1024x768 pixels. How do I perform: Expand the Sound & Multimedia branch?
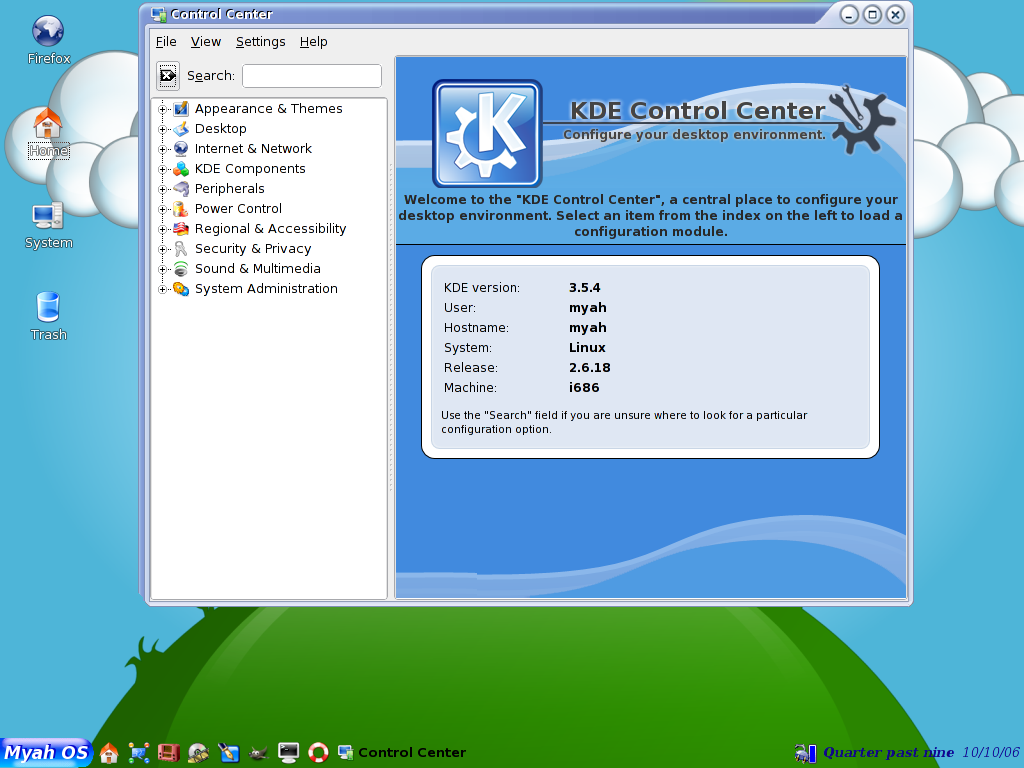tap(163, 269)
